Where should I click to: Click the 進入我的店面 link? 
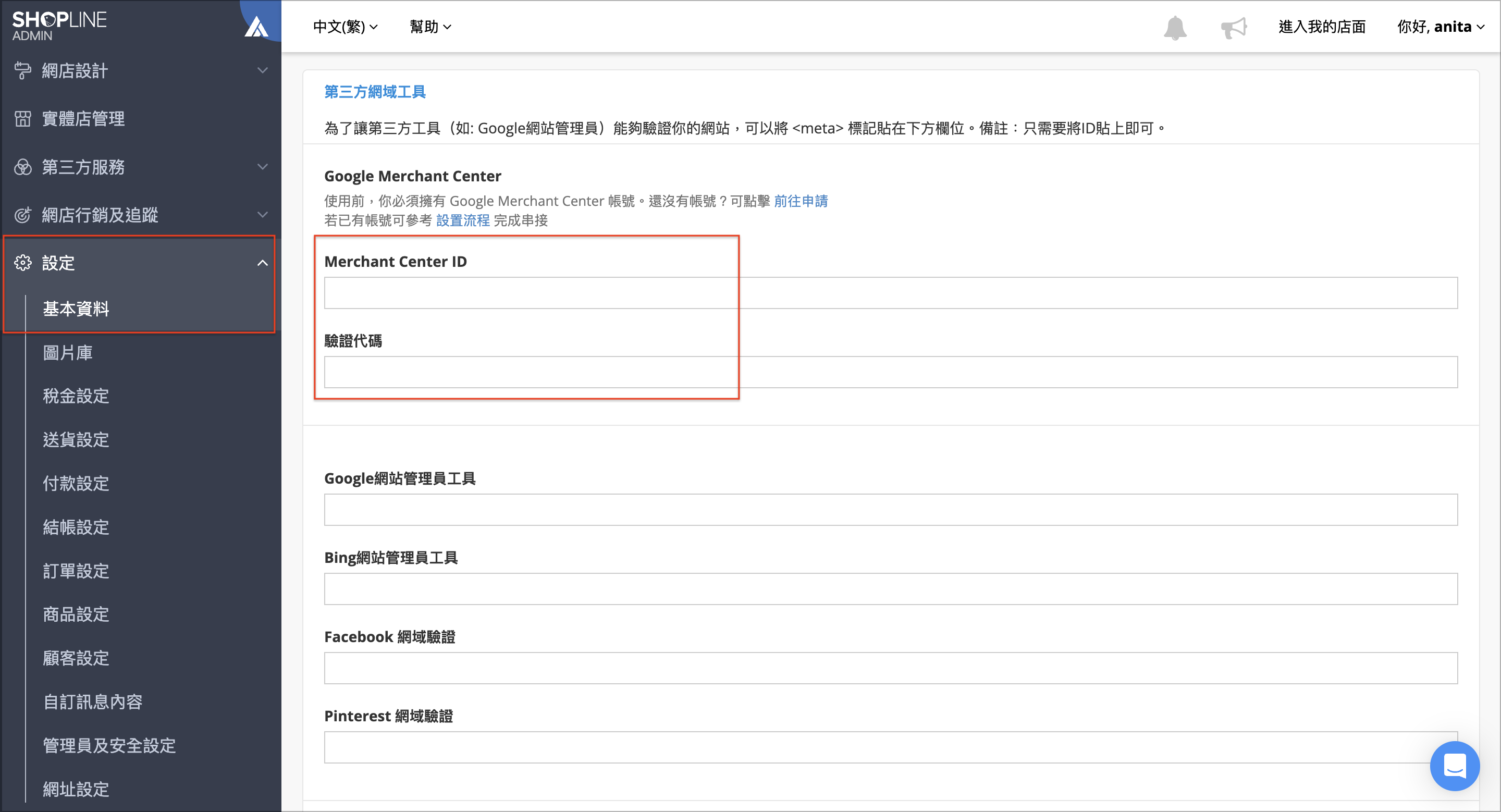click(1322, 27)
